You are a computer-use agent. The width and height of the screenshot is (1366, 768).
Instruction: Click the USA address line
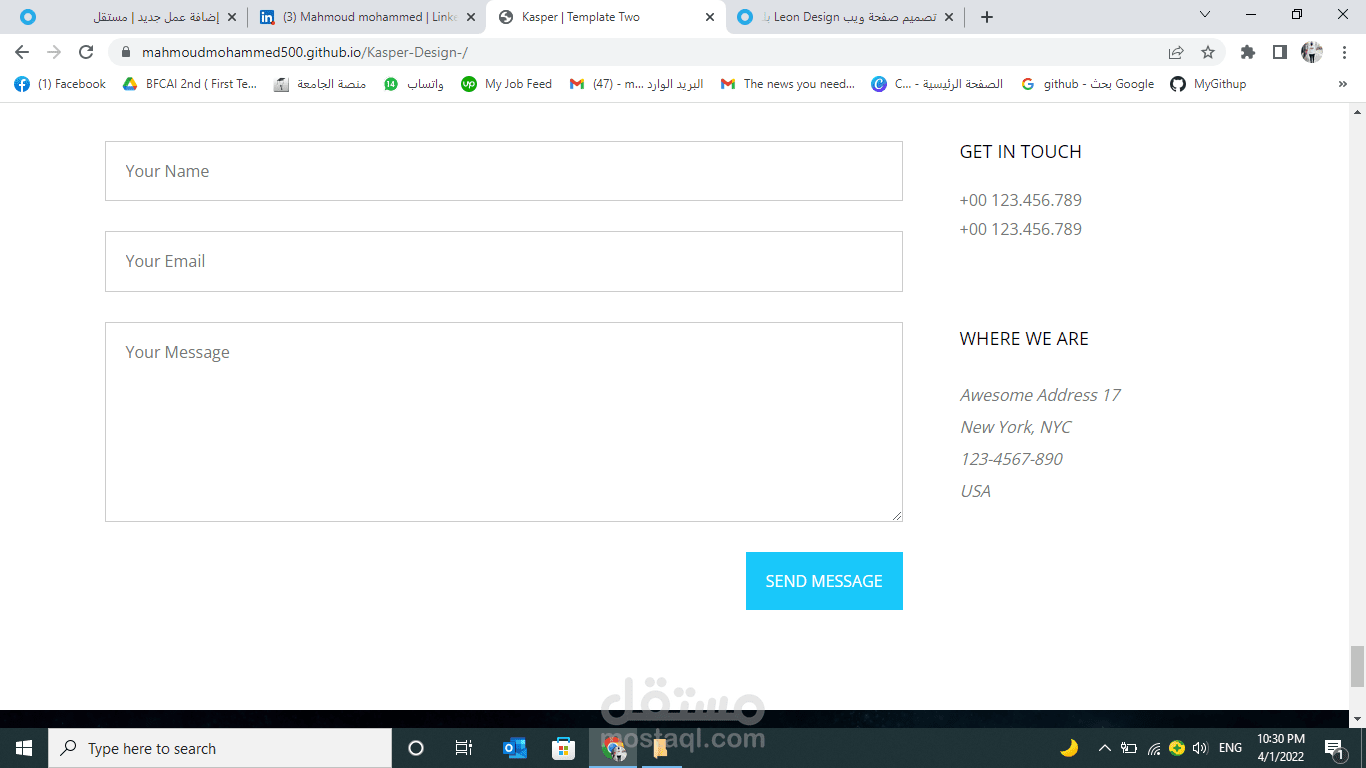(975, 491)
